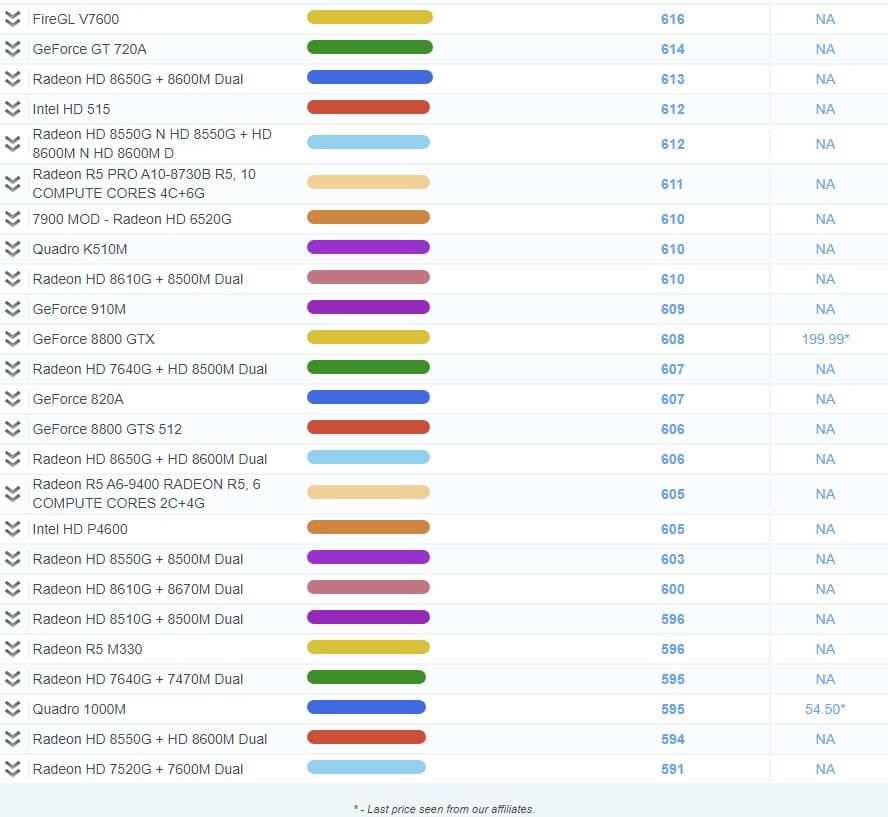The height and width of the screenshot is (817, 888).
Task: Open Radeon HD 8650G + 8600M Dual link
Action: point(138,79)
